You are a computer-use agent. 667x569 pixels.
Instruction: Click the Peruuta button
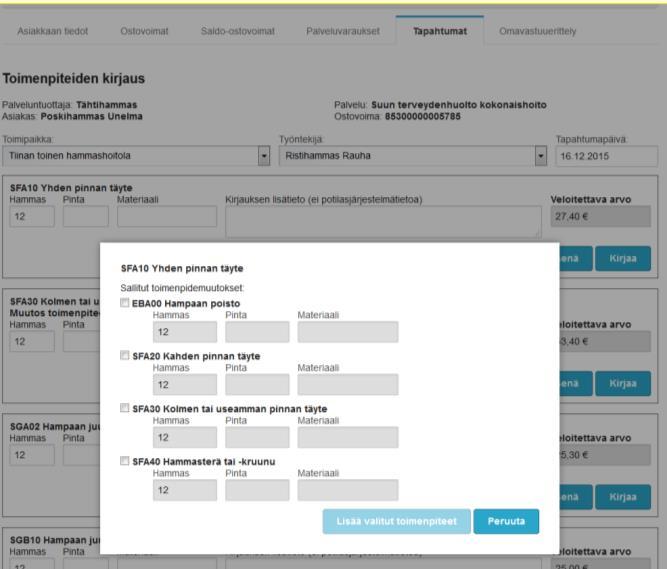click(x=506, y=521)
